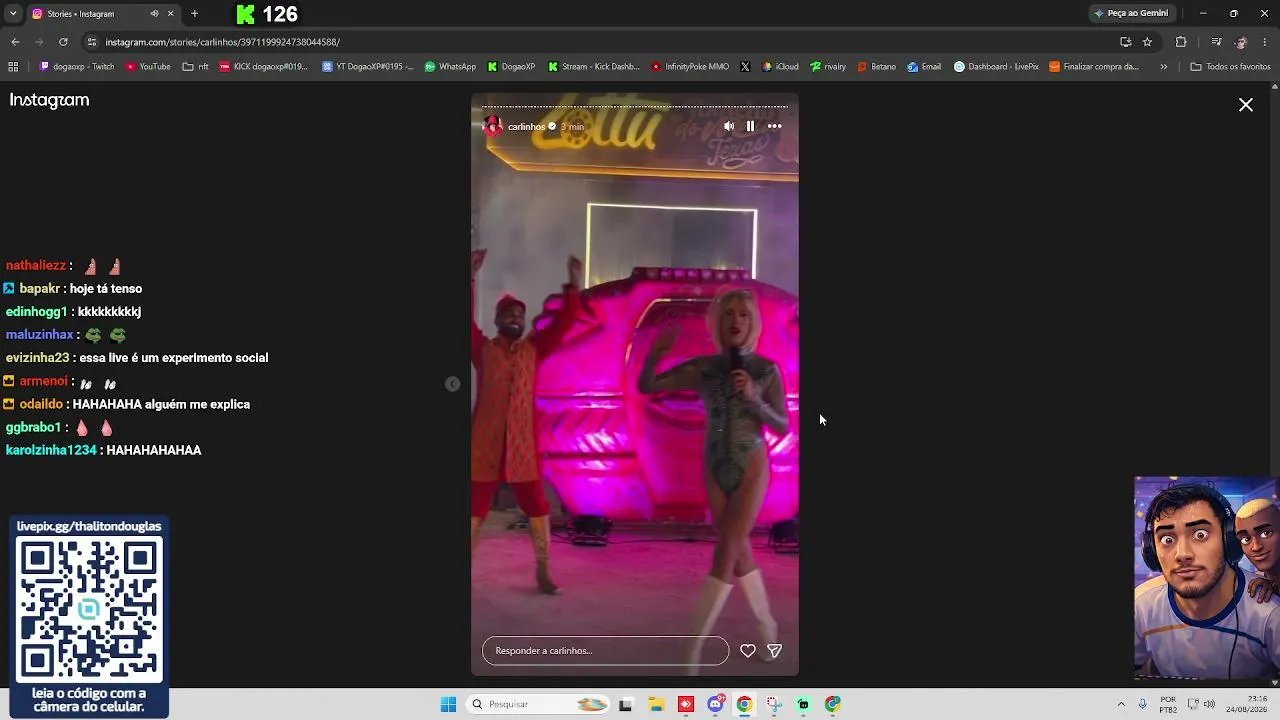View site information for instagram.com
This screenshot has height=720, width=1280.
pyautogui.click(x=92, y=42)
